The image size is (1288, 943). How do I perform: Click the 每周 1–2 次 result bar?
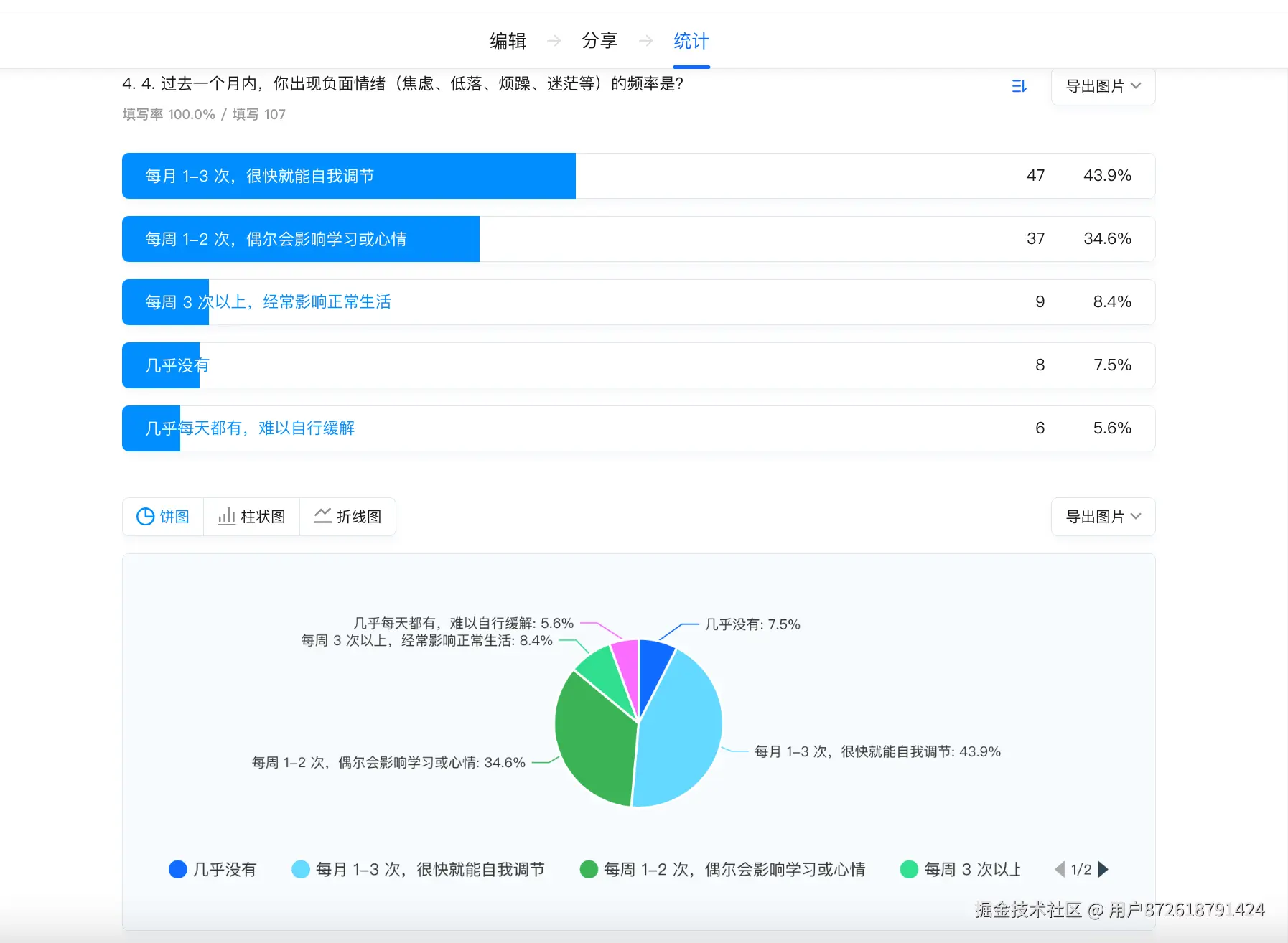pyautogui.click(x=301, y=239)
